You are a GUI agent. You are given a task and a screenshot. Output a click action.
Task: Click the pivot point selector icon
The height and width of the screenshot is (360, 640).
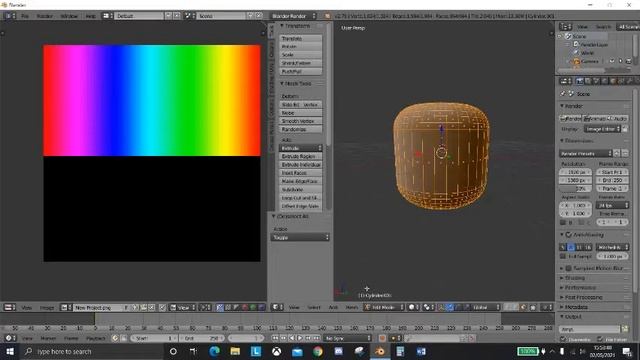tap(429, 307)
